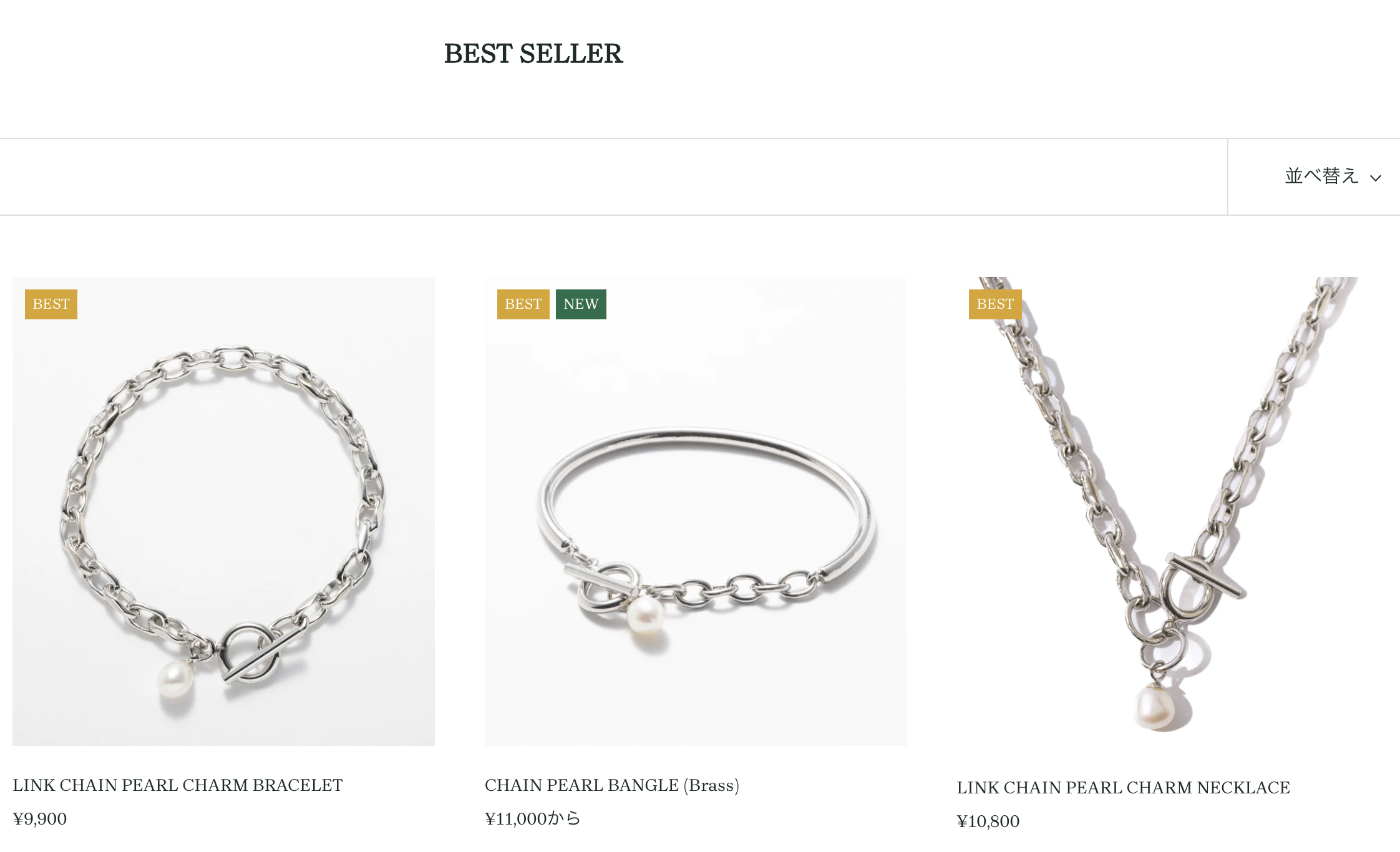Click the ¥10,800 necklace price

pyautogui.click(x=988, y=821)
